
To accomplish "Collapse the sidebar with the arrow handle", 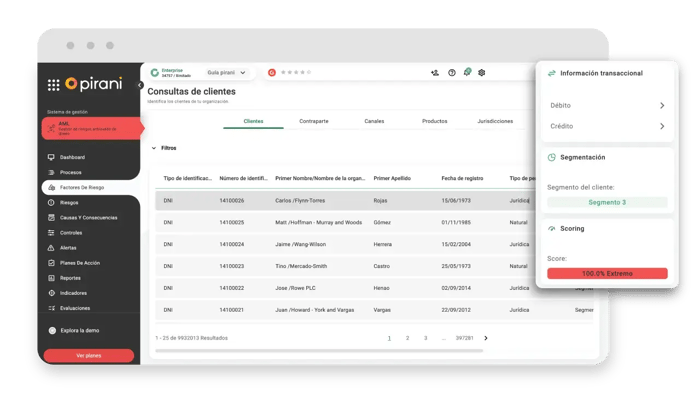I will click(140, 85).
